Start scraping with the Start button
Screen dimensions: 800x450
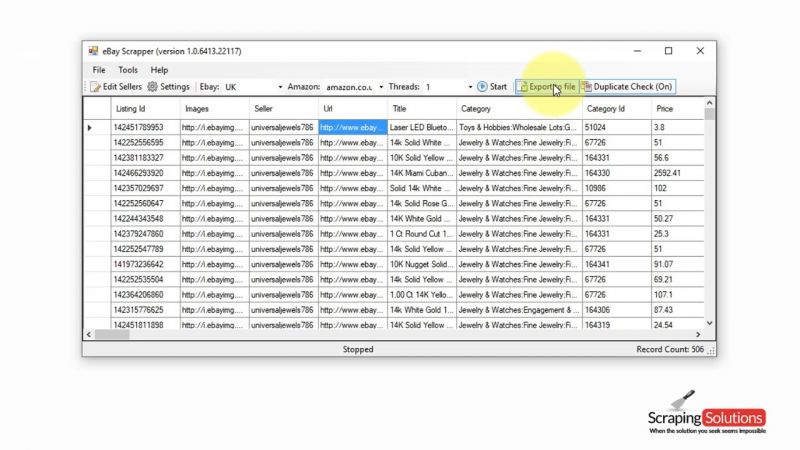click(x=492, y=87)
